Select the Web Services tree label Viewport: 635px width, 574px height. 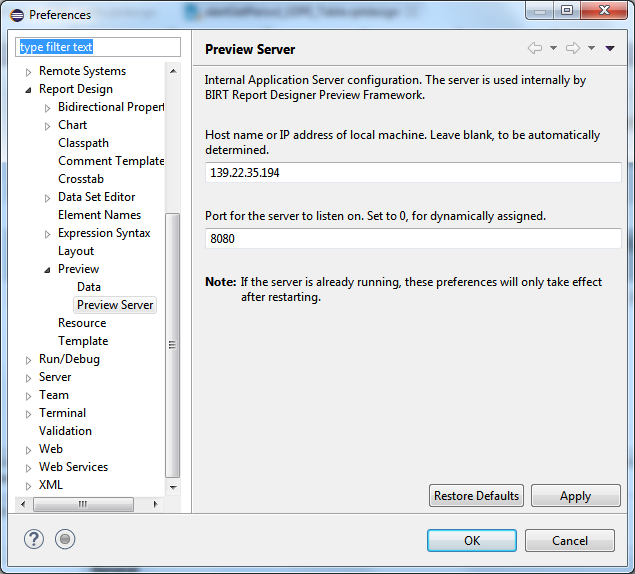pyautogui.click(x=73, y=467)
